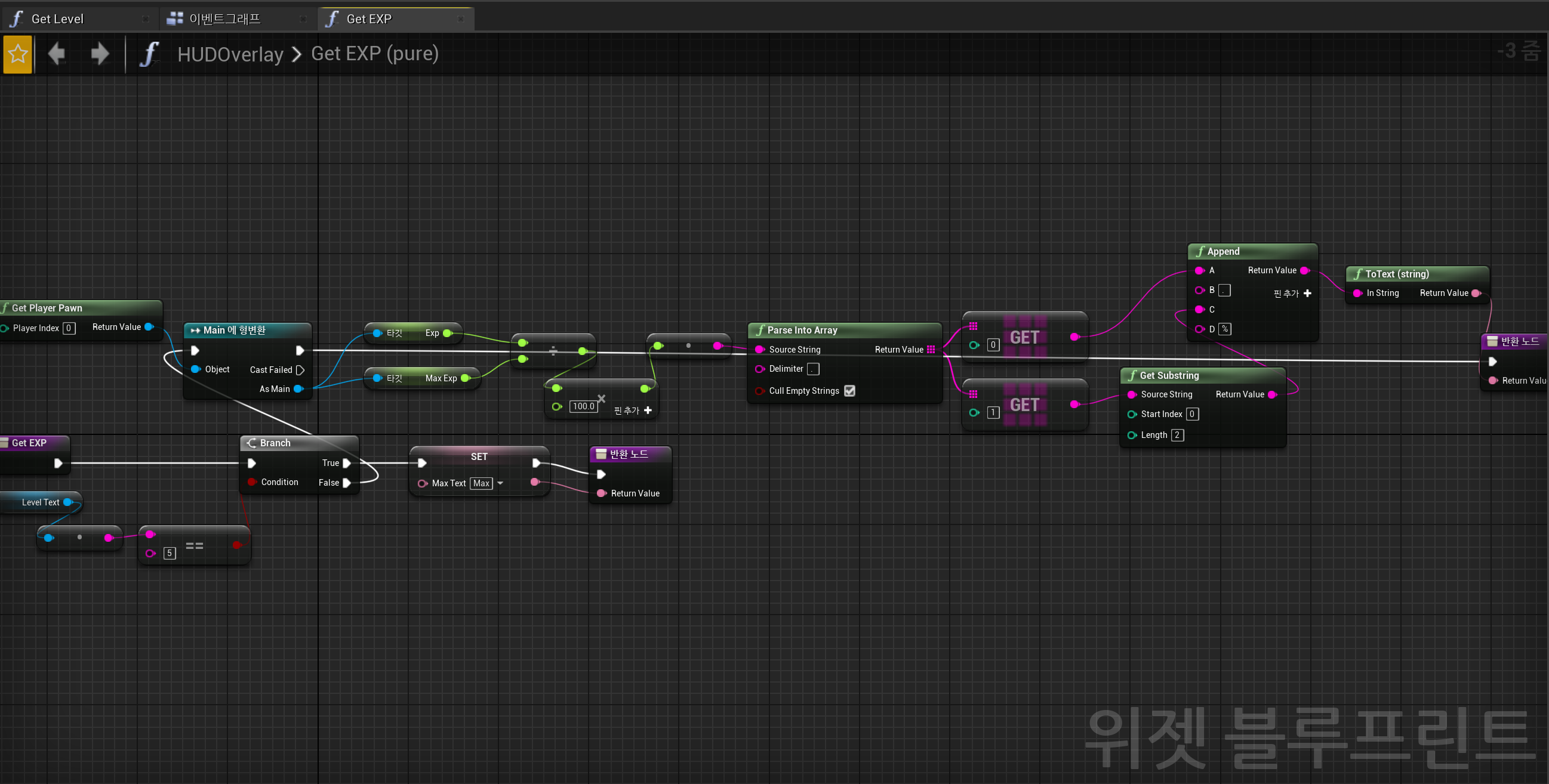Click the Cast Failed execution pin
The image size is (1549, 784).
(x=300, y=371)
